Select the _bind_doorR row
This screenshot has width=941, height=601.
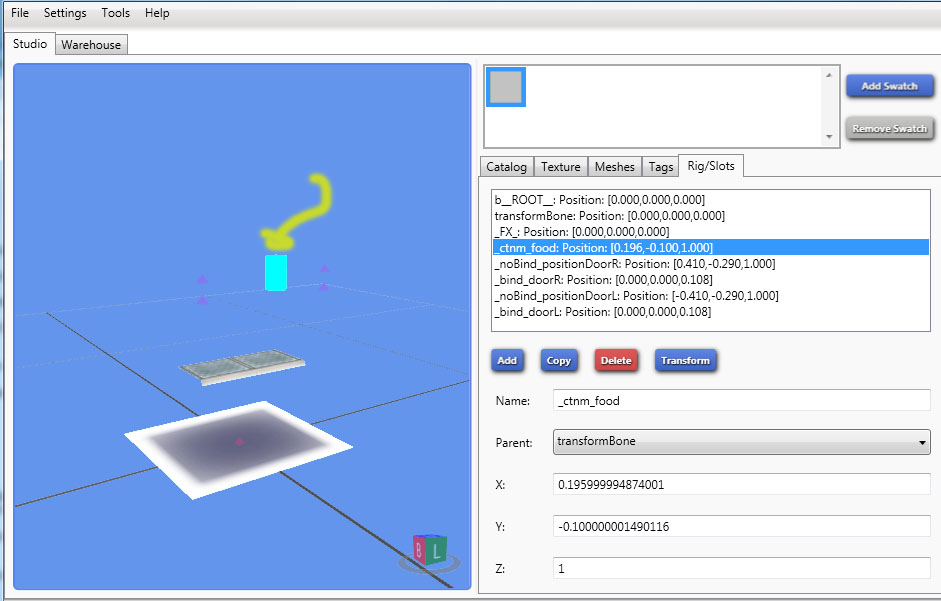(x=711, y=280)
